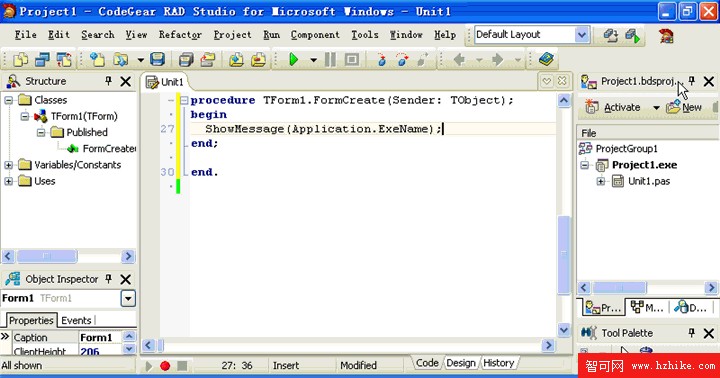Select the Unit1 editor tab

(x=165, y=82)
